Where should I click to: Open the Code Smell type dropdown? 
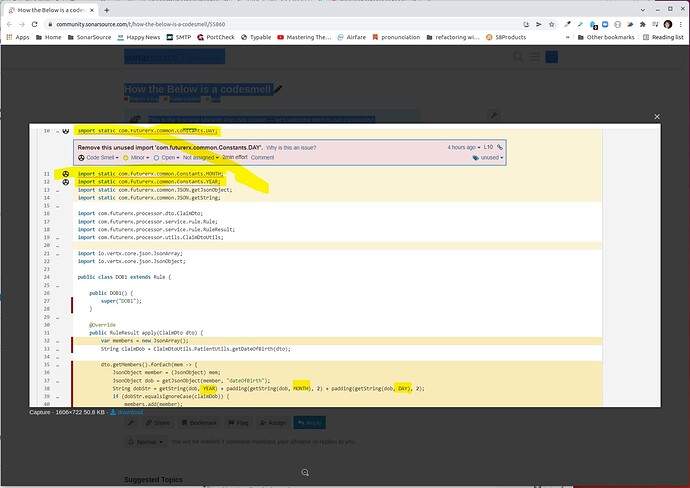point(98,158)
